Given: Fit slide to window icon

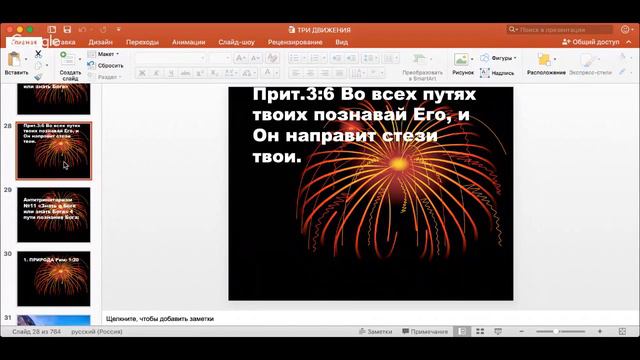Looking at the screenshot, I should pos(622,331).
